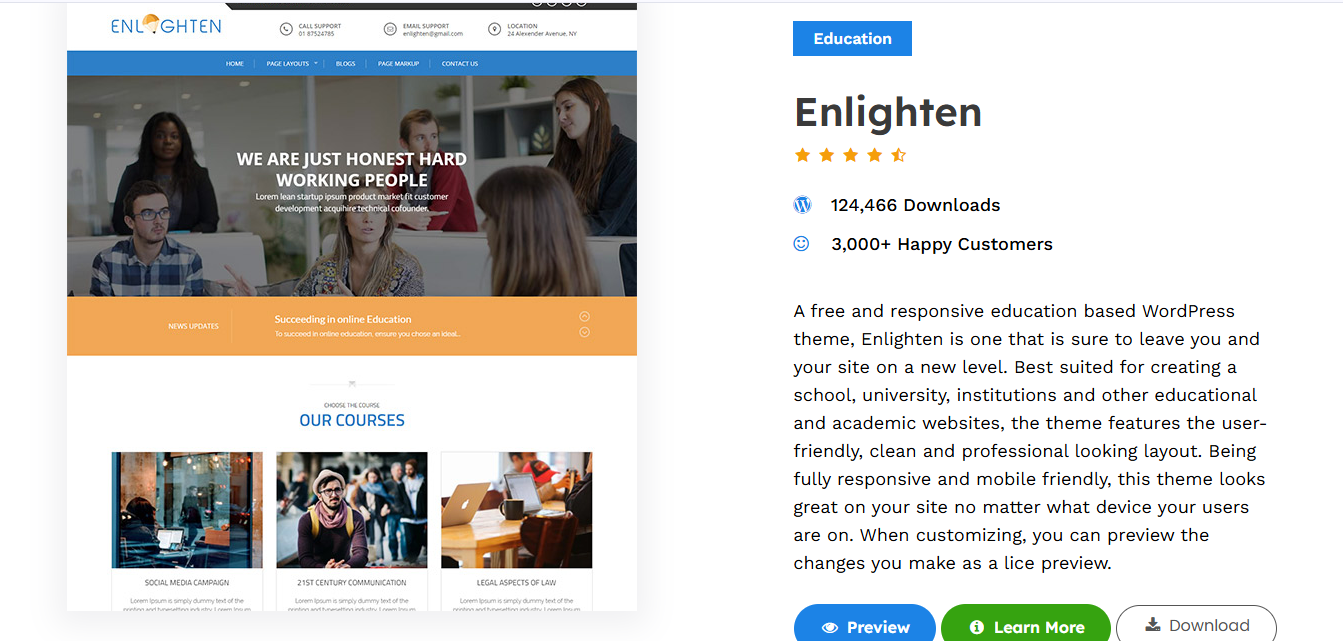Click the WordPress icon beside Downloads
Screen dimensions: 1343x641
click(802, 205)
